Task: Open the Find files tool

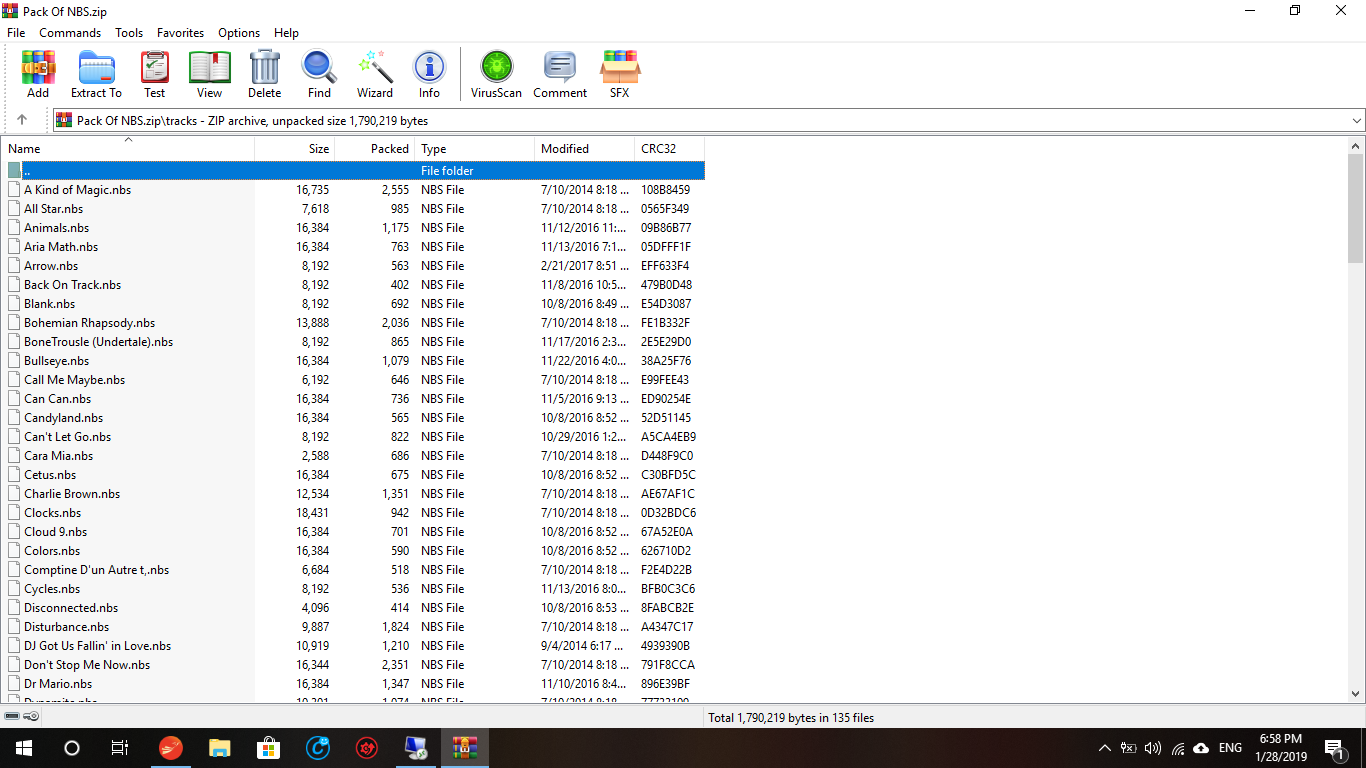Action: [x=319, y=75]
